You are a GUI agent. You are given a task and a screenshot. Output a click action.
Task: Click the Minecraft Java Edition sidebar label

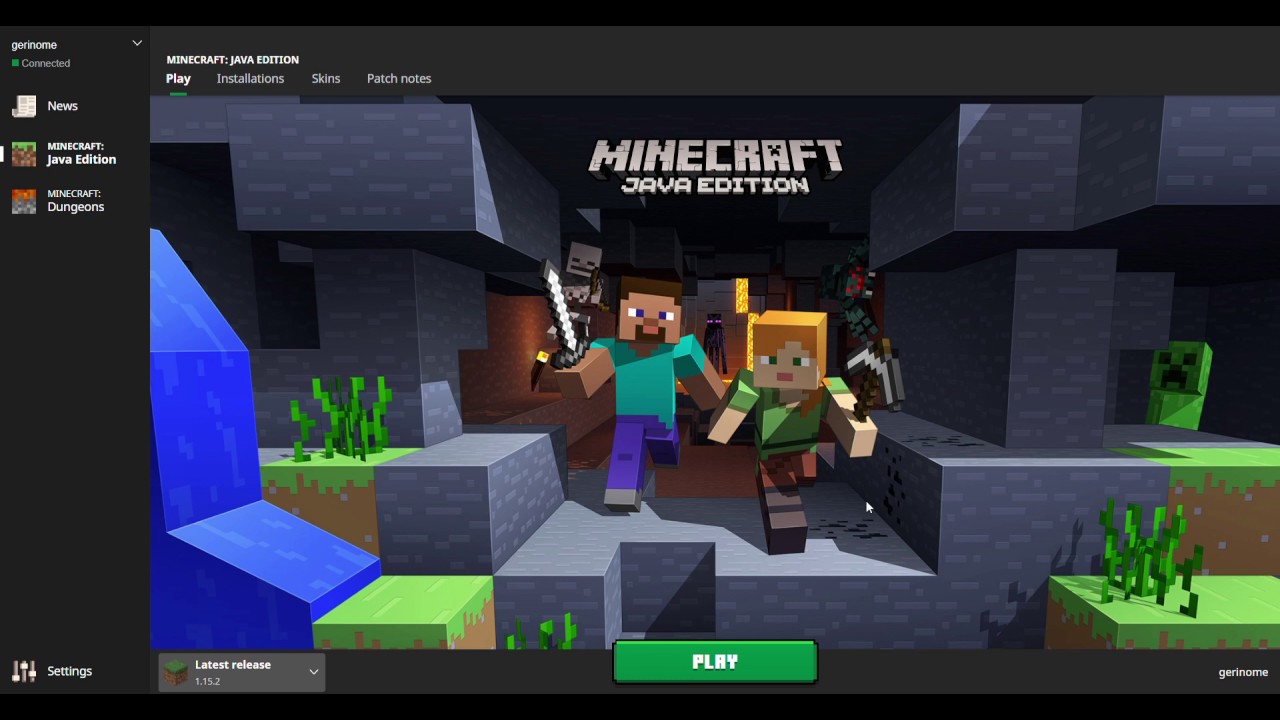[82, 153]
